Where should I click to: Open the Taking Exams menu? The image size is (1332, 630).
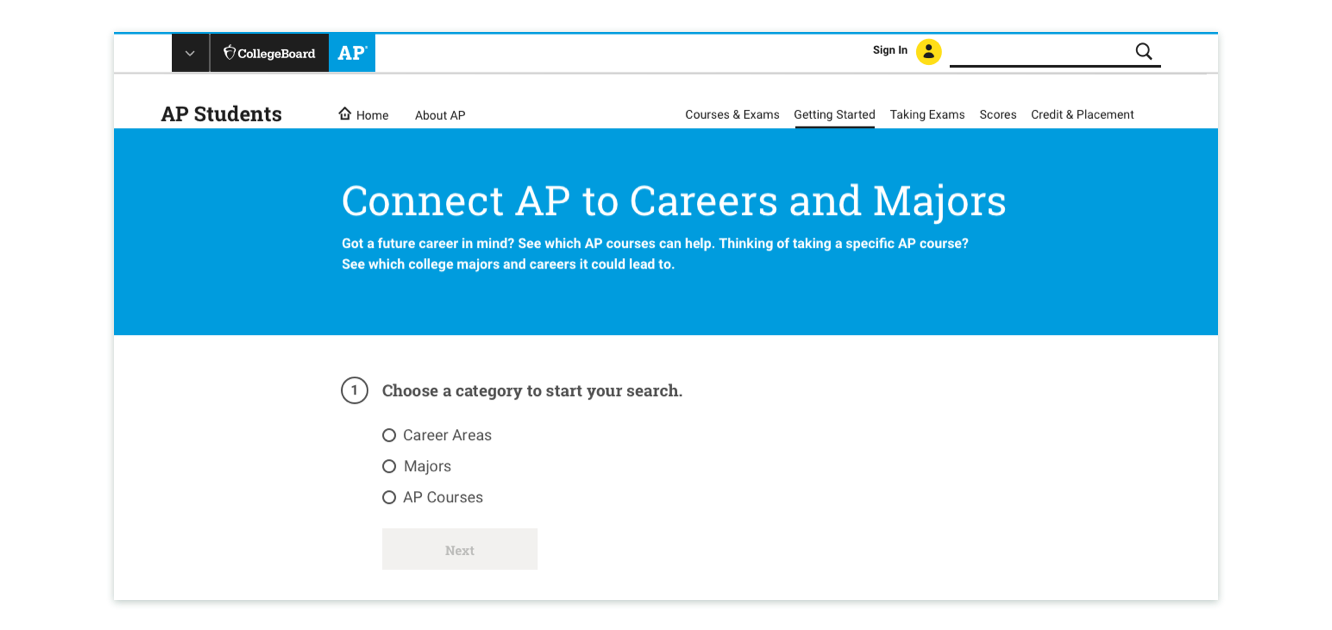click(927, 115)
